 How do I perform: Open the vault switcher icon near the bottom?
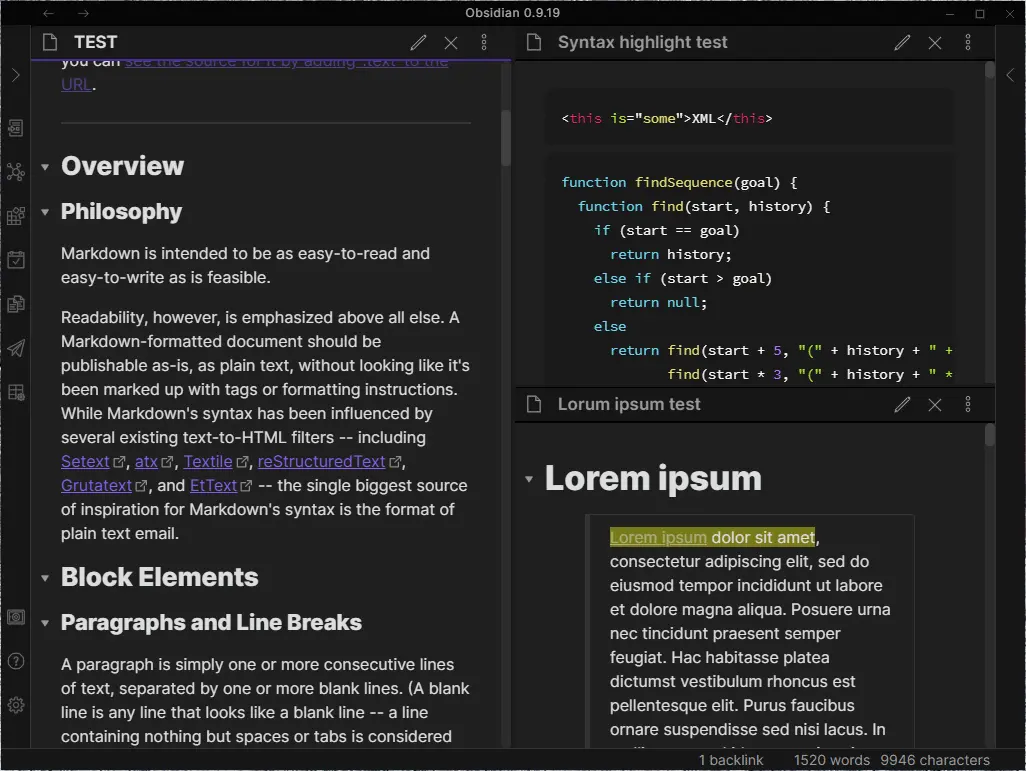click(16, 617)
